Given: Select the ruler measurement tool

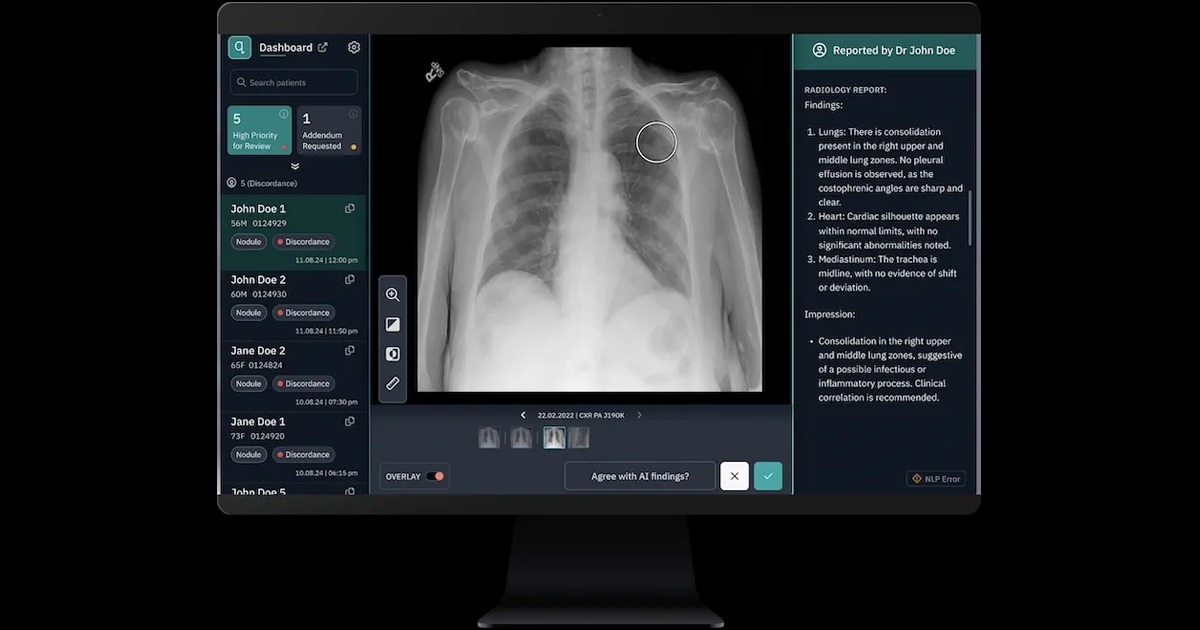Looking at the screenshot, I should click(392, 383).
